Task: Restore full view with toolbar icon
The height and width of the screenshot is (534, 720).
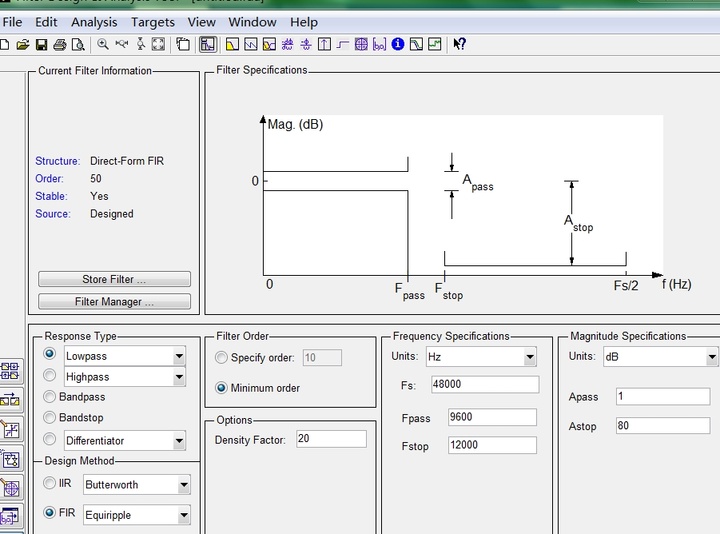Action: pos(158,44)
